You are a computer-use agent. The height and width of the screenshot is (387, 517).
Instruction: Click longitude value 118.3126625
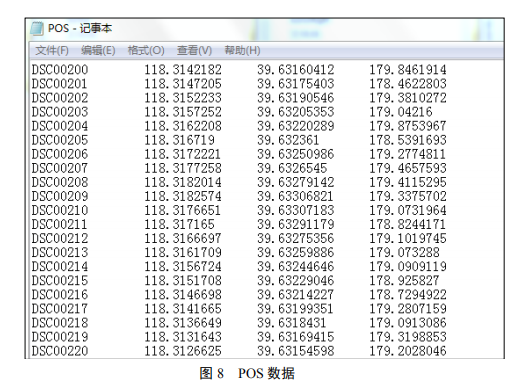pyautogui.click(x=183, y=351)
